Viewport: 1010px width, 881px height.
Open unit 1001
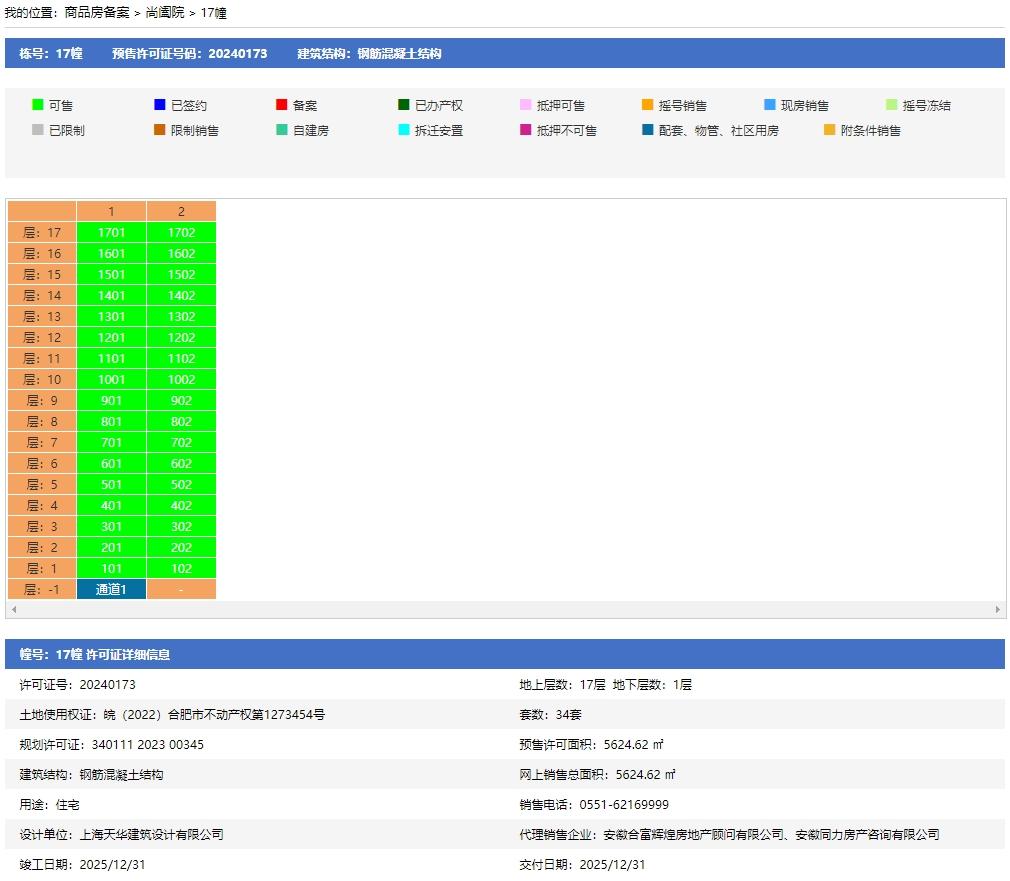point(111,380)
